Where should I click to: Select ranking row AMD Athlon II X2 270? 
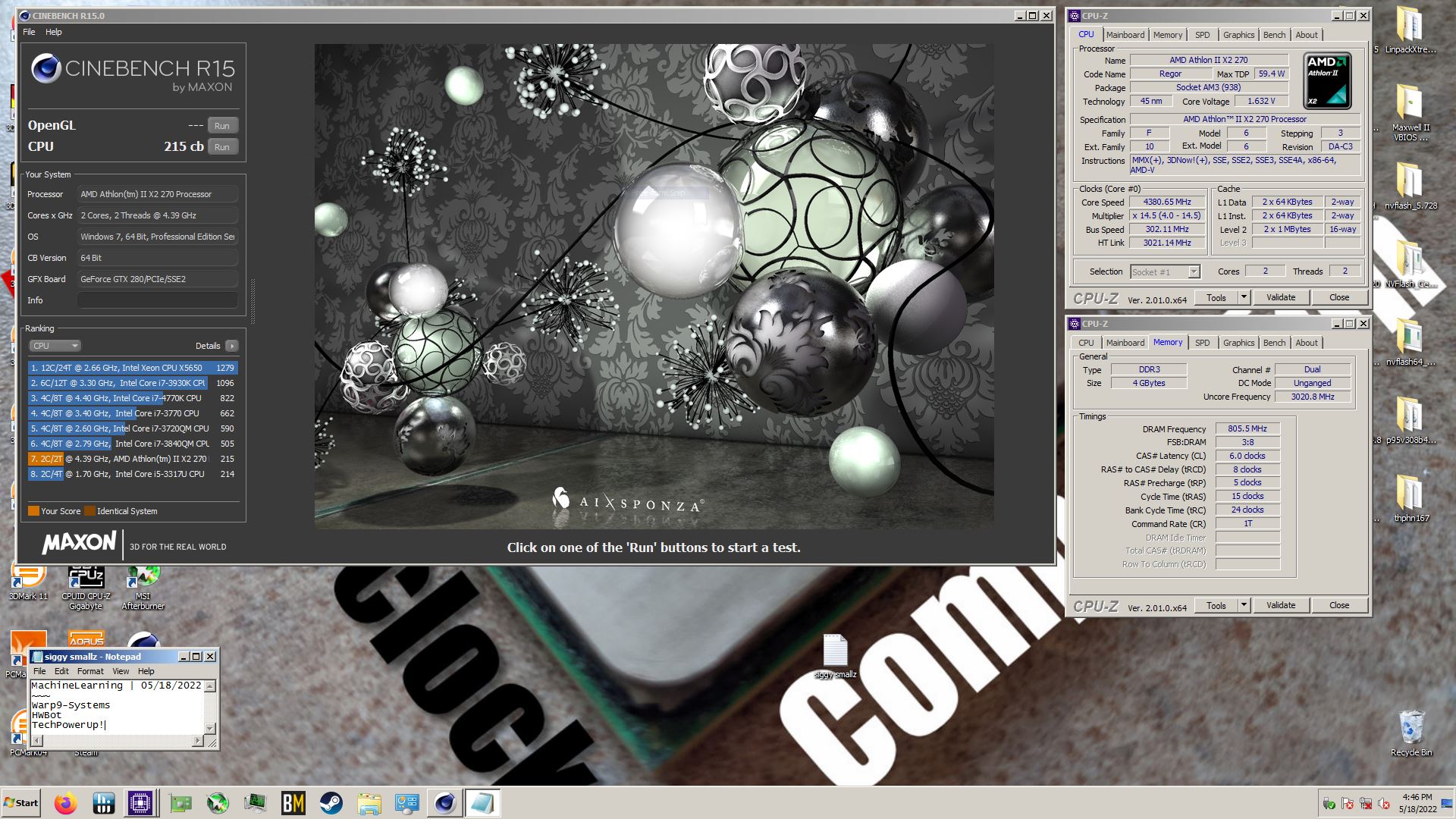pyautogui.click(x=133, y=459)
